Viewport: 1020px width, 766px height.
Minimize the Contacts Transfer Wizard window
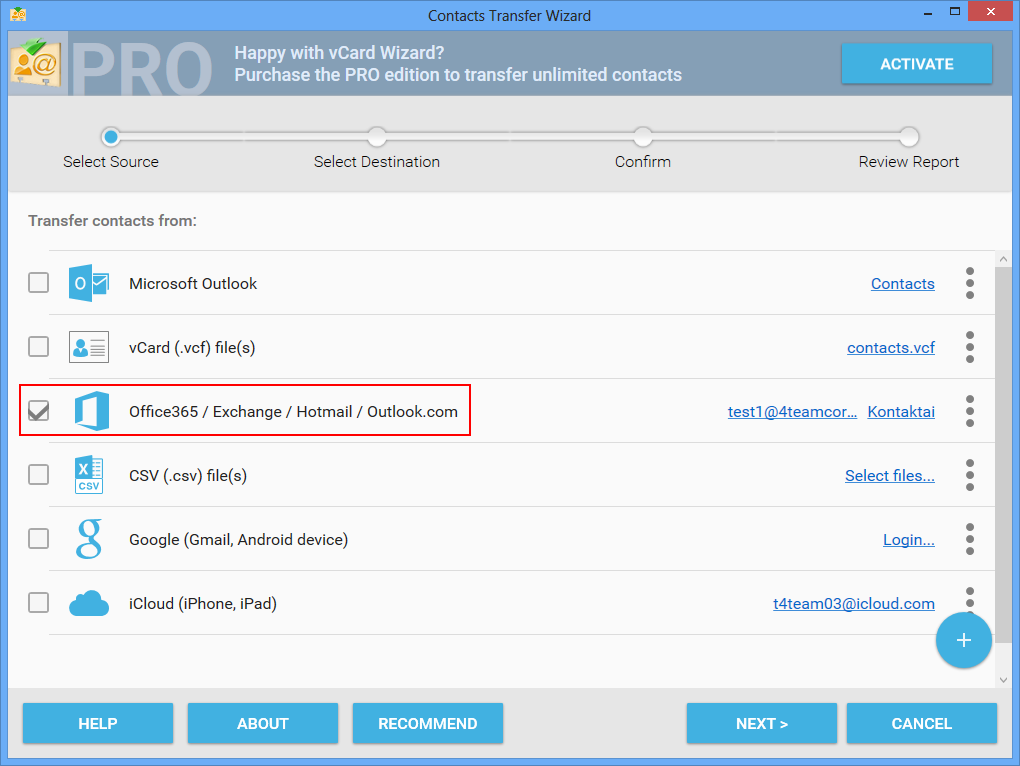pos(928,12)
